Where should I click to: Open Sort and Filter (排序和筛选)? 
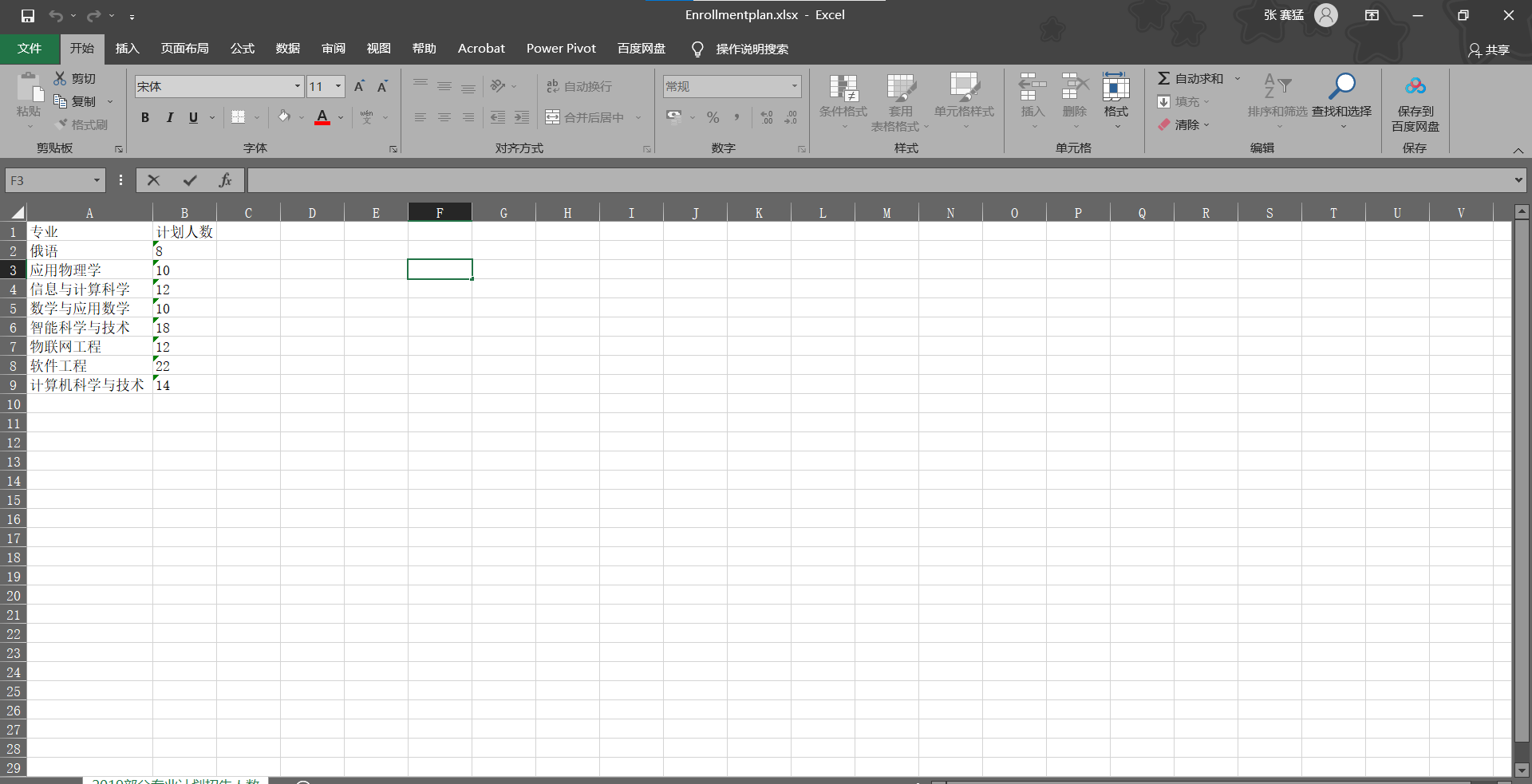(x=1277, y=100)
